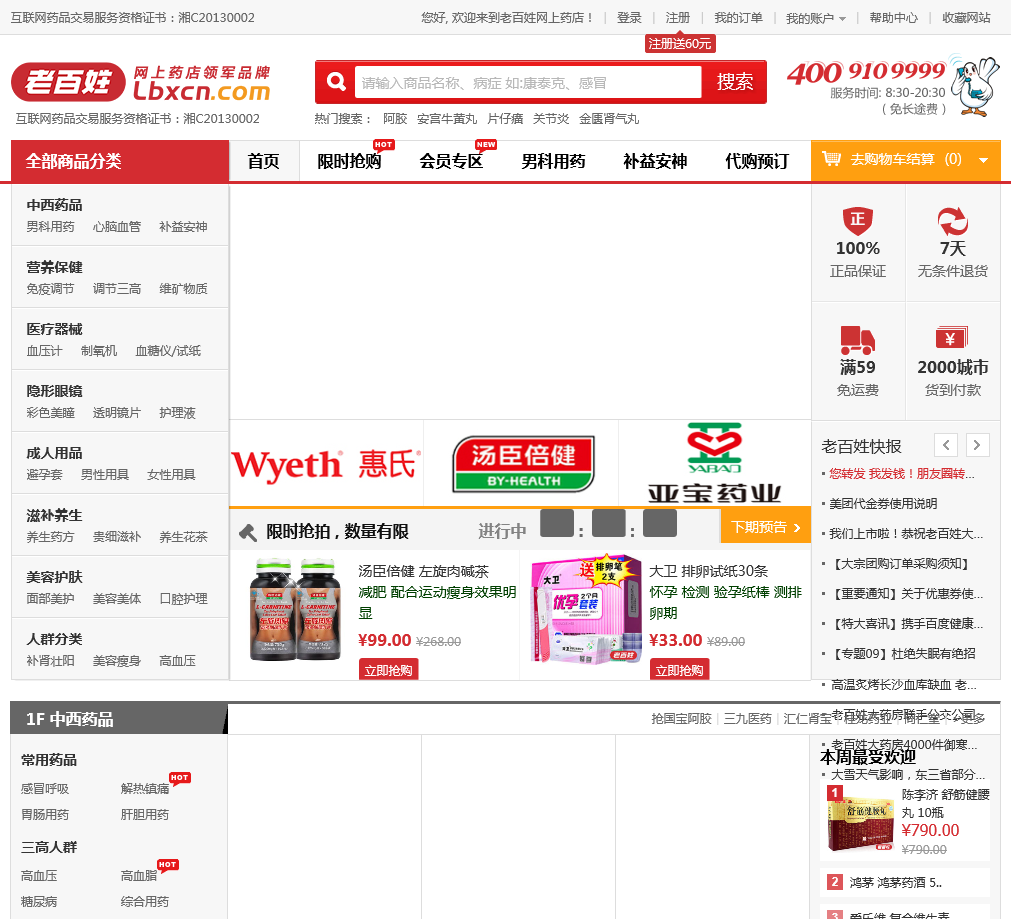Viewport: 1011px width, 919px height.
Task: Click hot search term 安宫牛黄丸
Action: pyautogui.click(x=447, y=119)
